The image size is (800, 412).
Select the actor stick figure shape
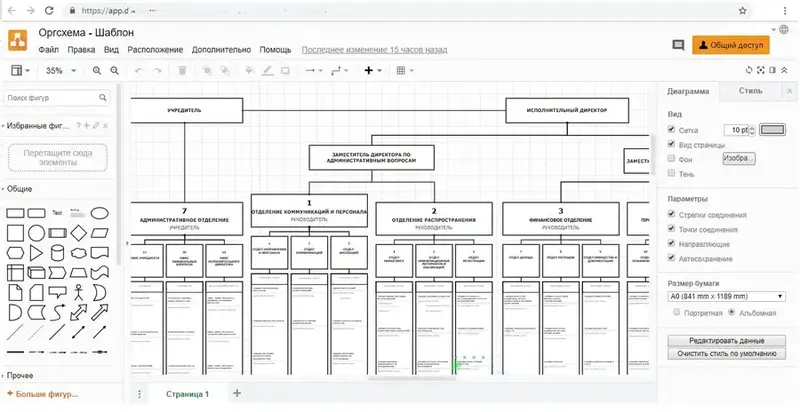78,292
